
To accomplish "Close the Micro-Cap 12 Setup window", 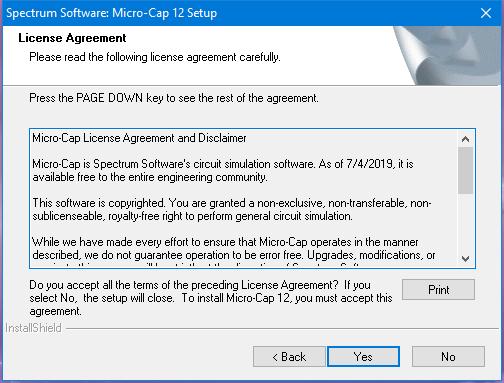I will point(486,13).
